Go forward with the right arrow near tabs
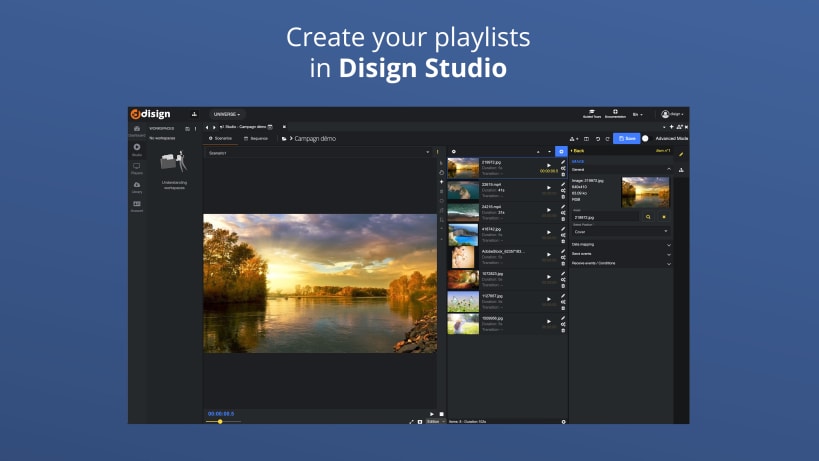The width and height of the screenshot is (819, 461). coord(214,127)
